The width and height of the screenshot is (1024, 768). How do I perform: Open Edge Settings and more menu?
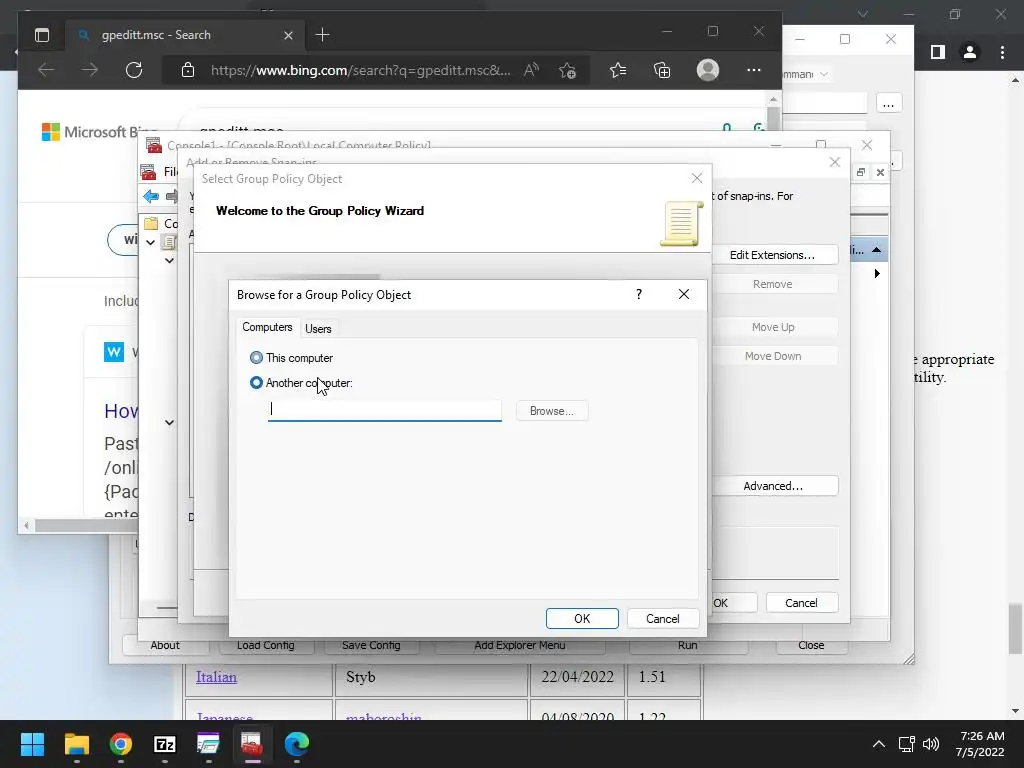(754, 70)
